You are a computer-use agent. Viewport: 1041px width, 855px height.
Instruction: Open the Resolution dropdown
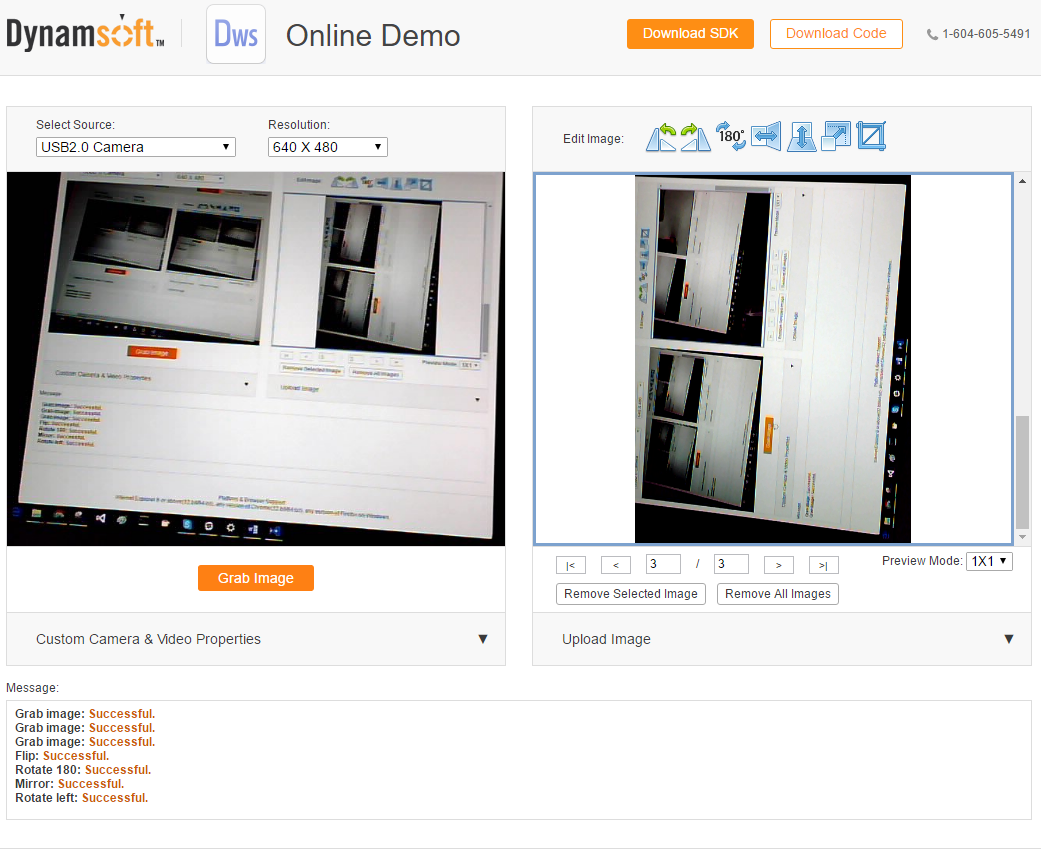pos(327,147)
